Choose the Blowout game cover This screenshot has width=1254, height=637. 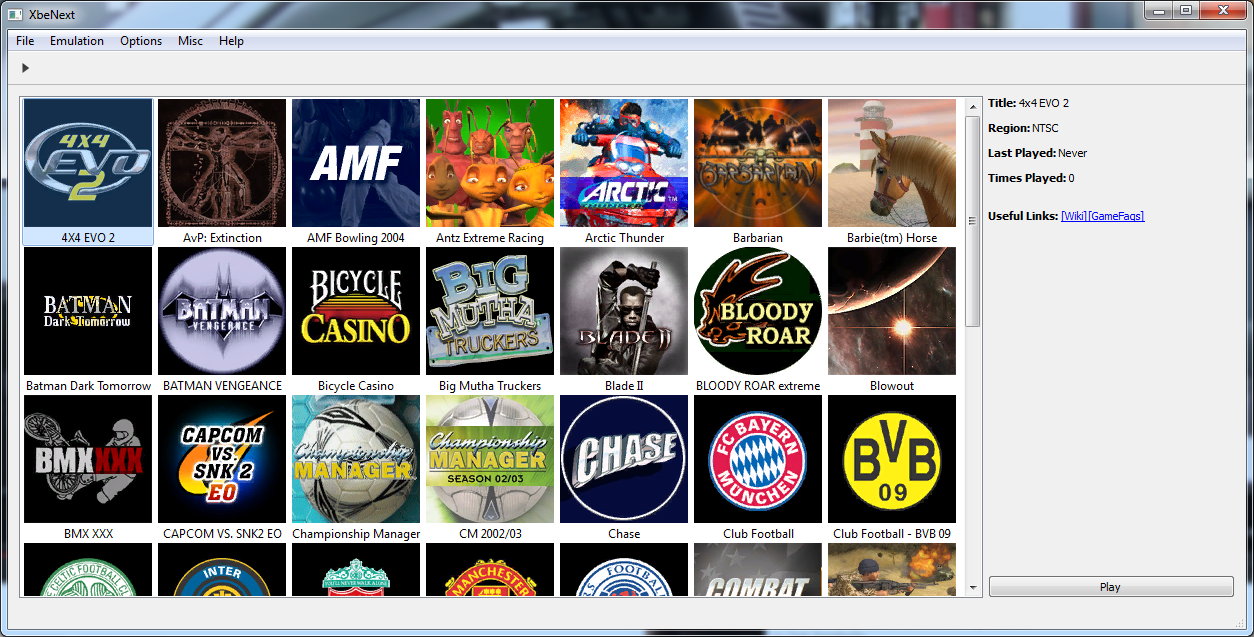892,311
